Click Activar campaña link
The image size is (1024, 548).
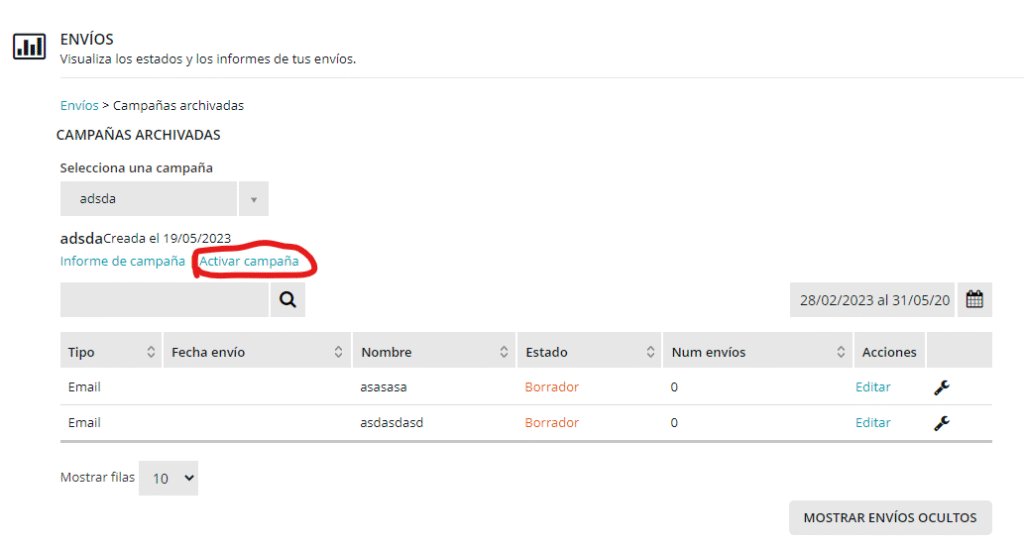pyautogui.click(x=249, y=261)
